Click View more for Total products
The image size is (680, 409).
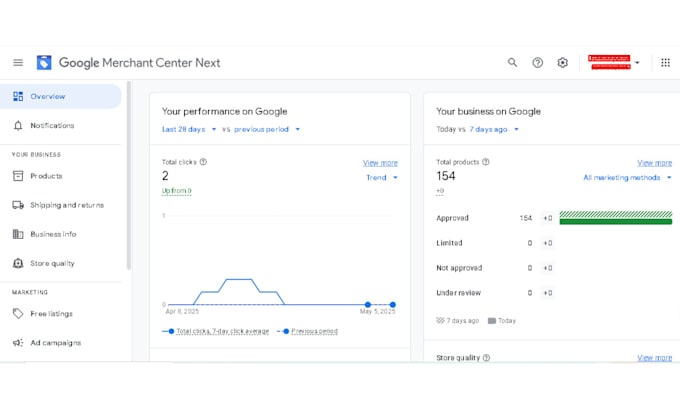(654, 163)
